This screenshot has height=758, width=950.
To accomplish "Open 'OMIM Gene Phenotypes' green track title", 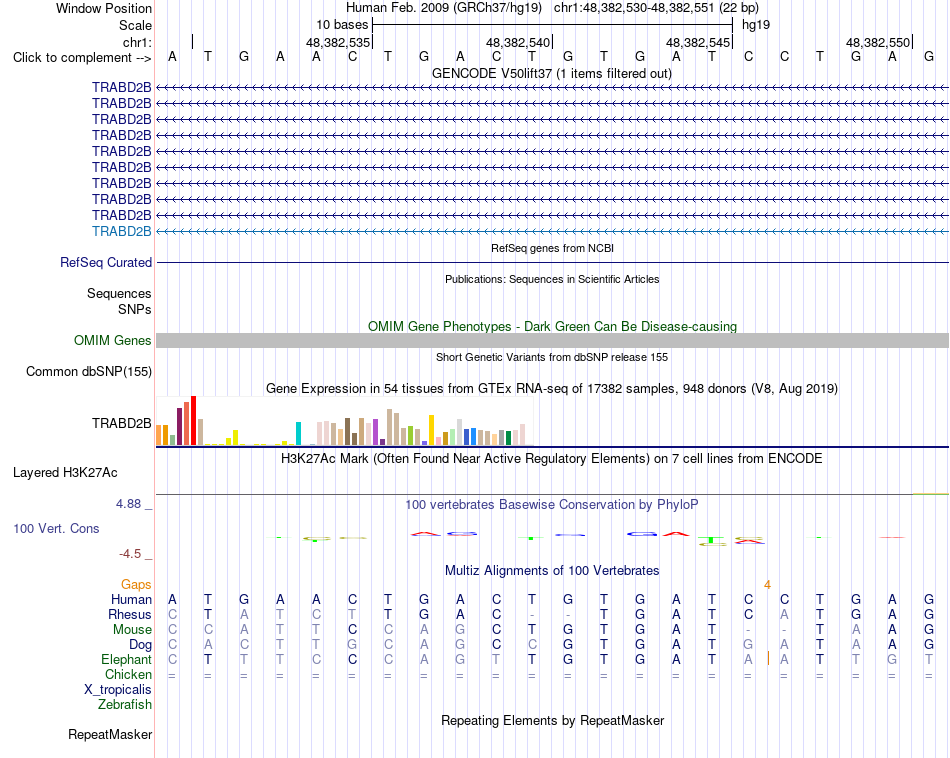I will coord(552,326).
